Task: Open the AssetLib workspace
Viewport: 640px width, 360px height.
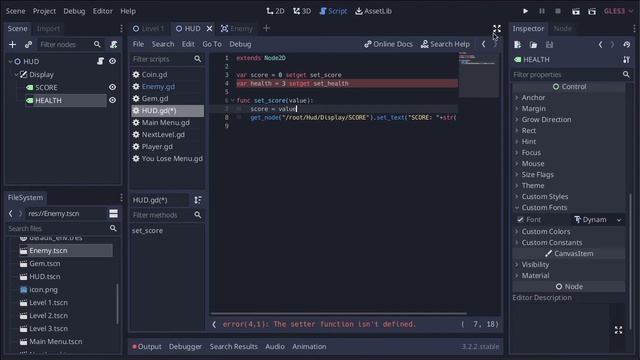Action: [x=373, y=11]
